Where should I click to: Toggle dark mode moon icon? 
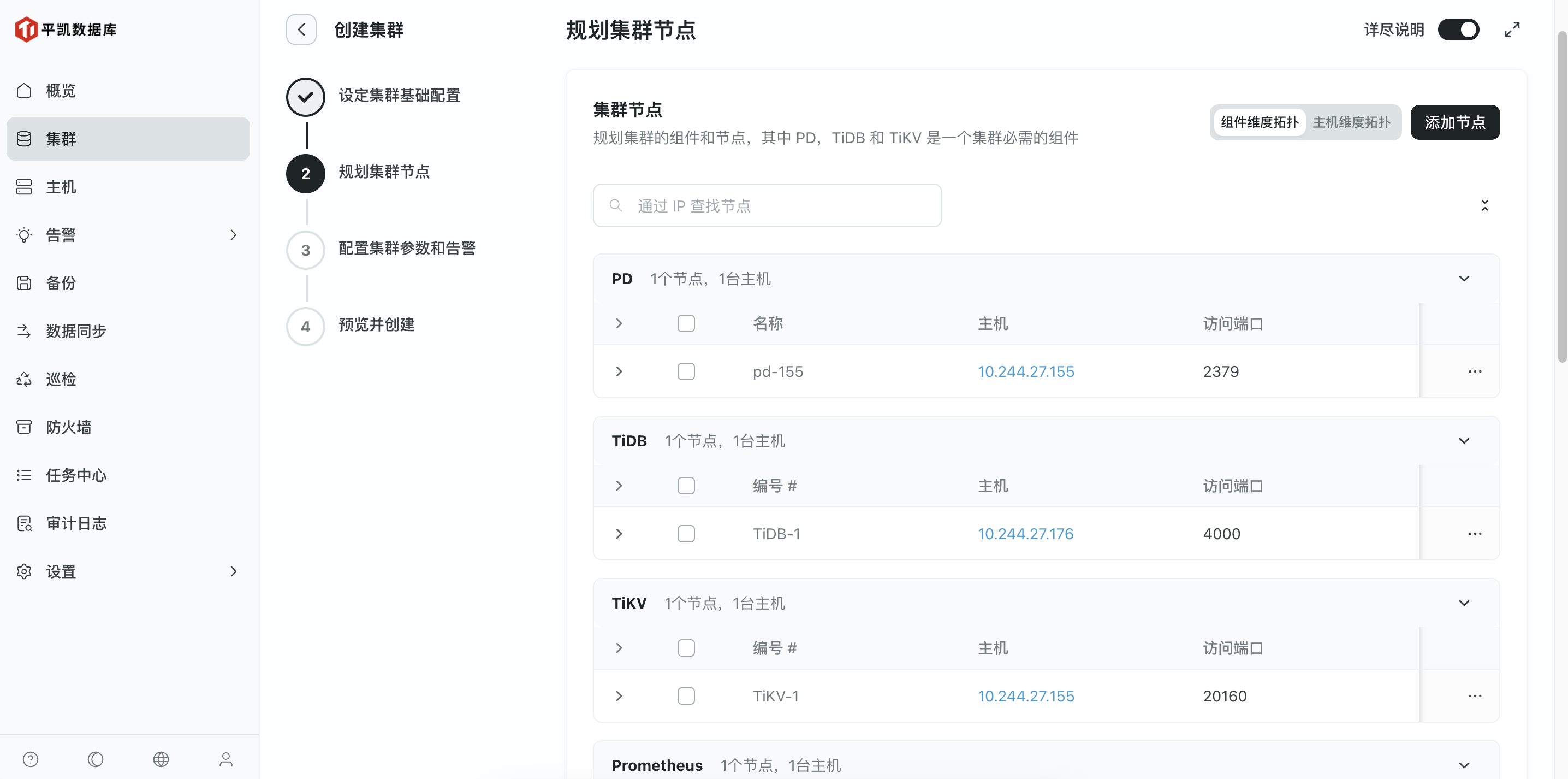(x=96, y=759)
